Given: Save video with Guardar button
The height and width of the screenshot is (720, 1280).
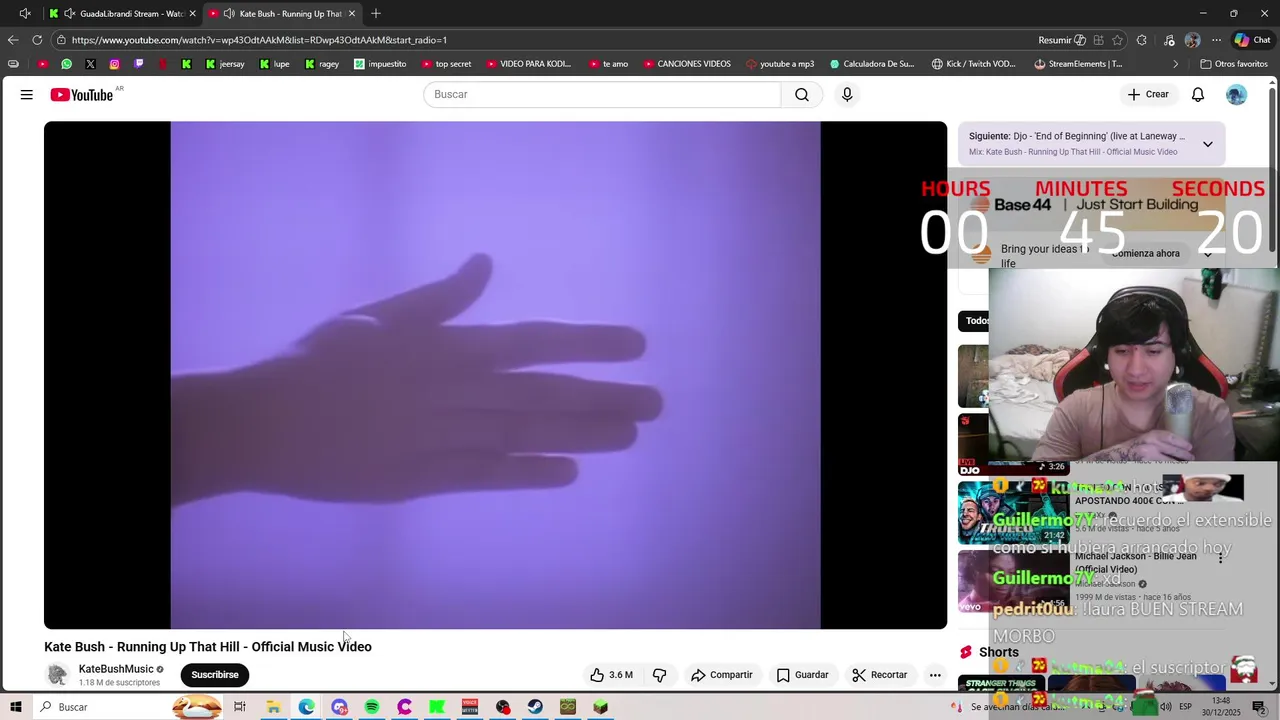Looking at the screenshot, I should coord(803,675).
